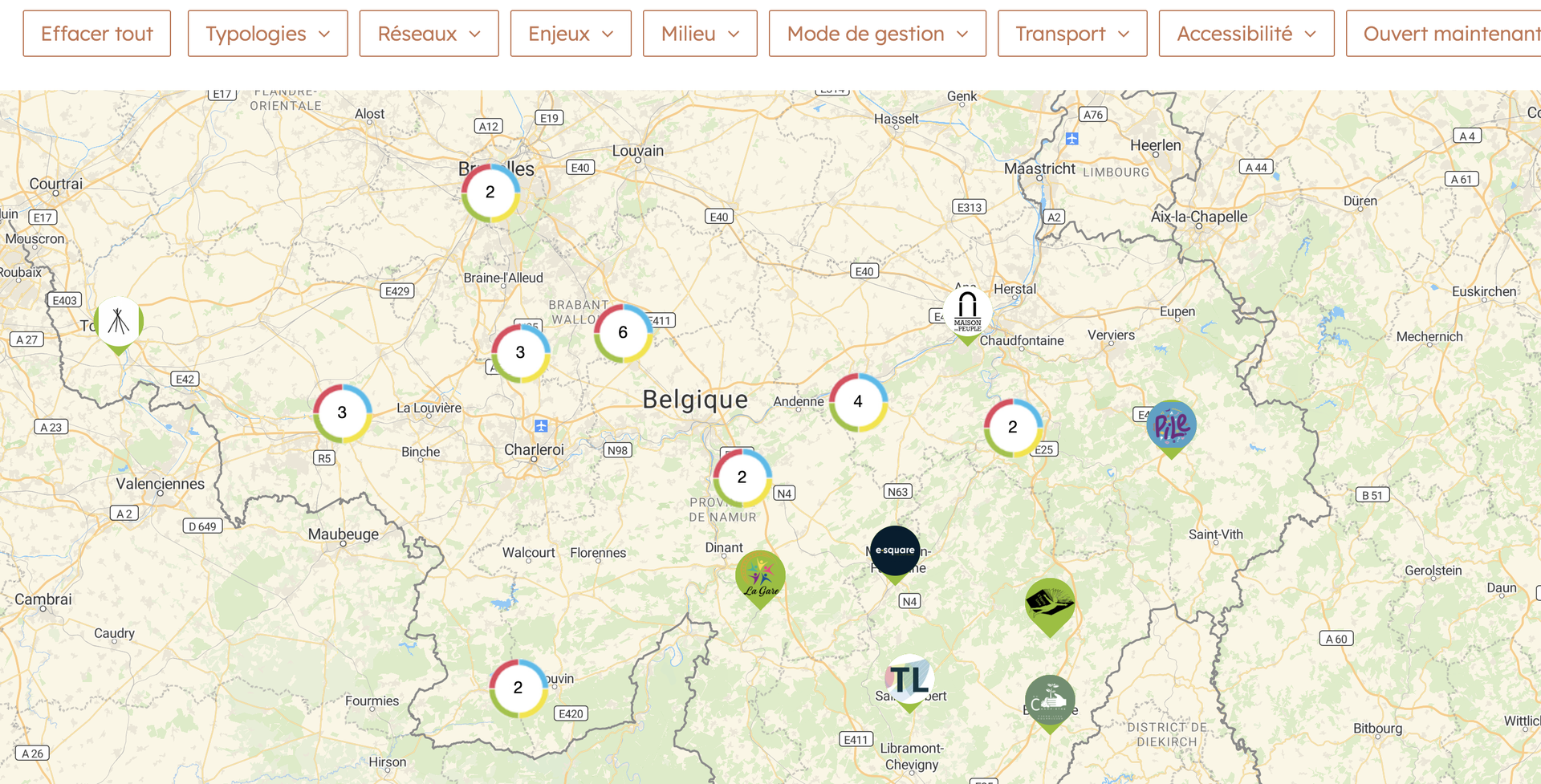This screenshot has height=784, width=1541.
Task: Open the Enjeux filter menu
Action: pos(571,34)
